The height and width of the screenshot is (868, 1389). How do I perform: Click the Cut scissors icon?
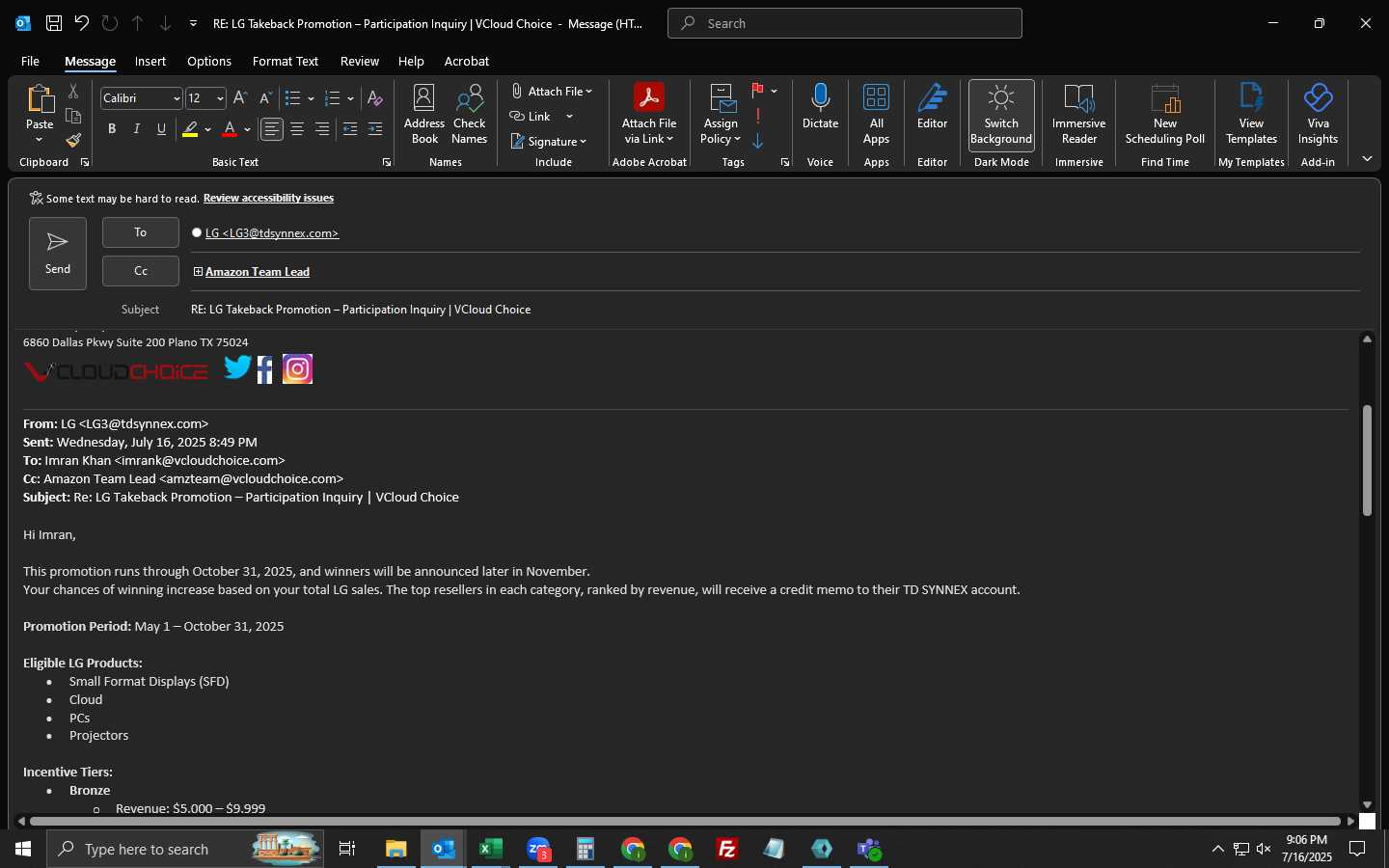[x=73, y=91]
